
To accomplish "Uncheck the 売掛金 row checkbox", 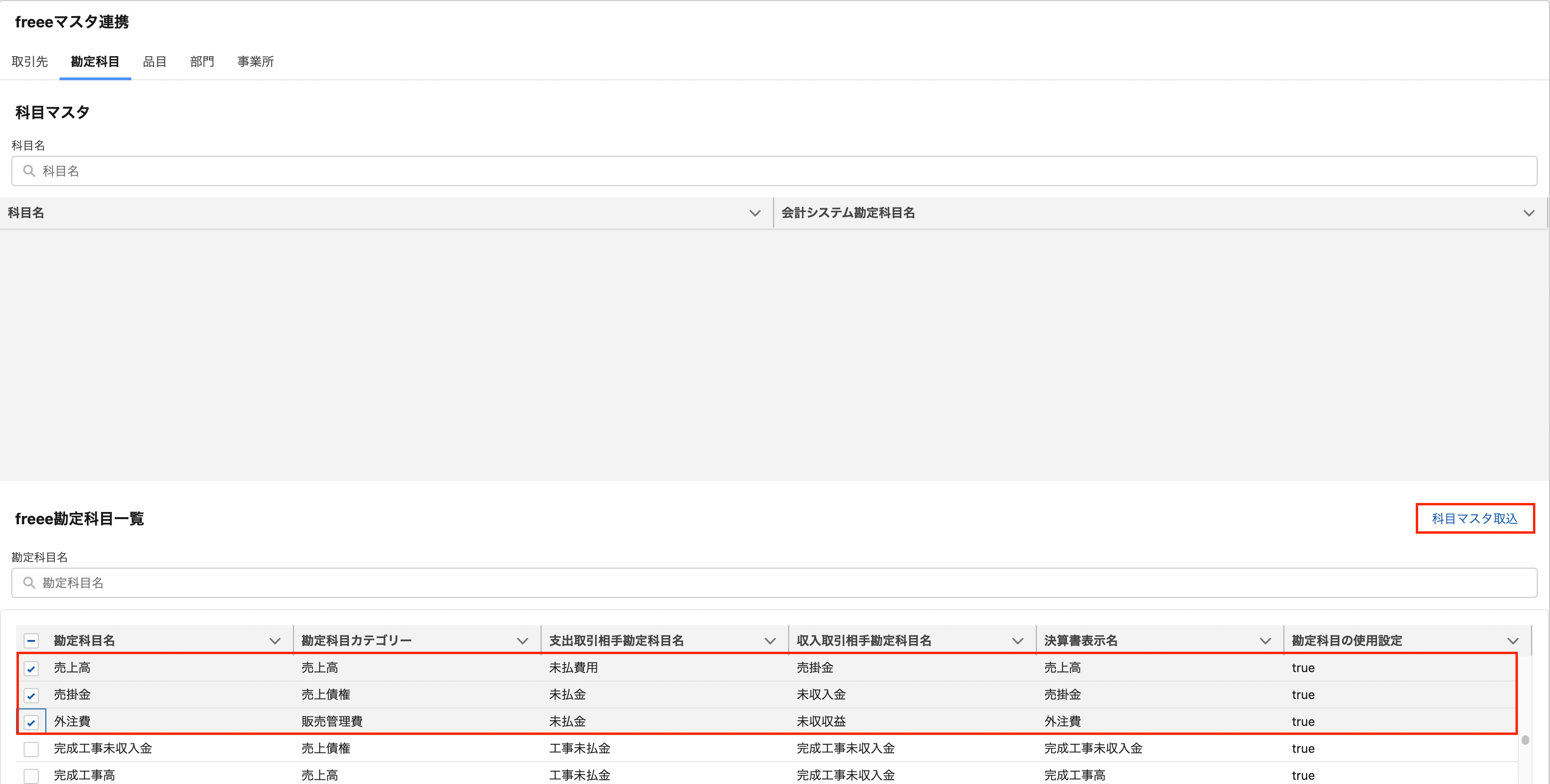I will click(31, 695).
